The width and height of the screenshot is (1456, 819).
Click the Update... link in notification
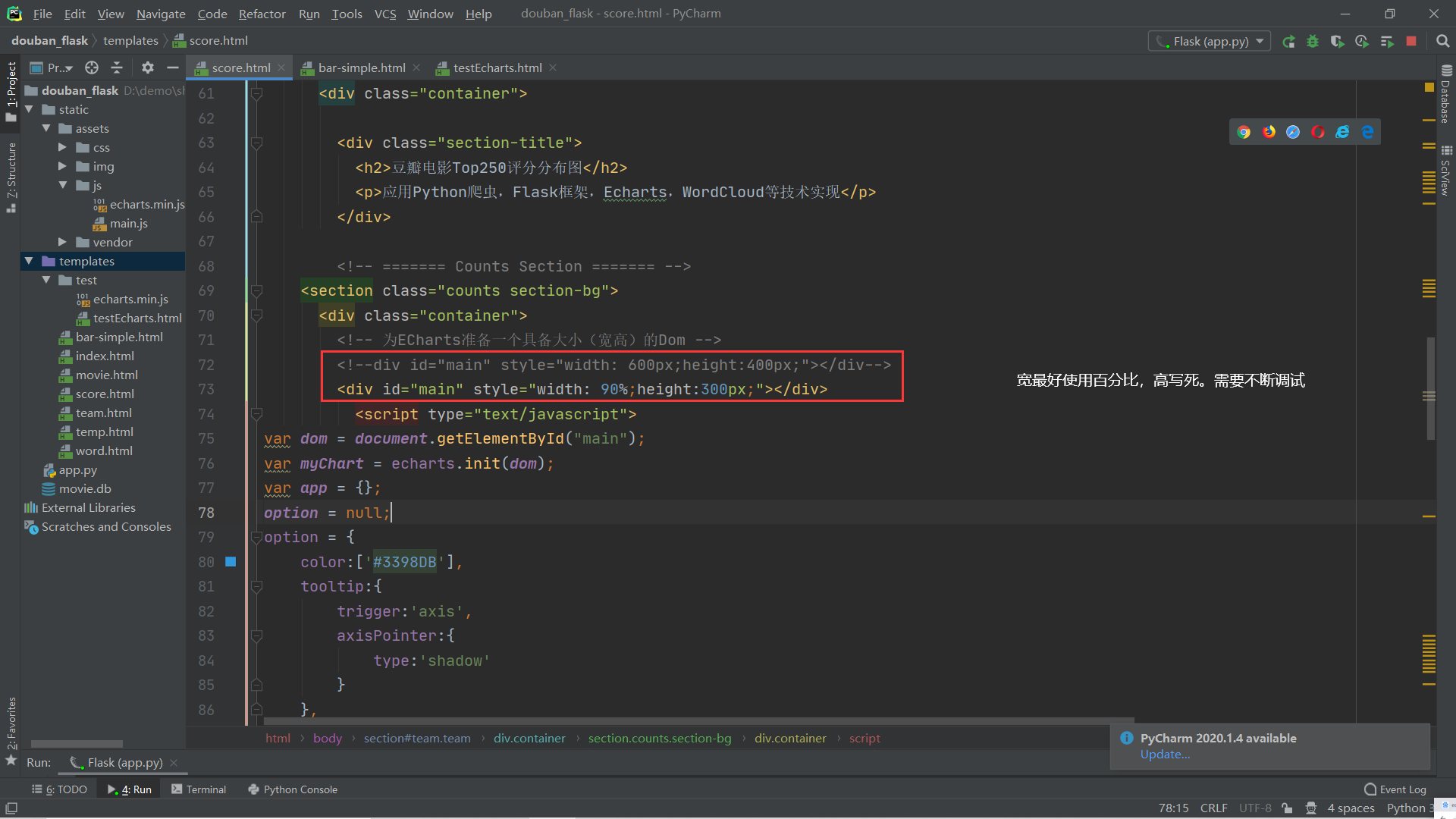[1165, 755]
